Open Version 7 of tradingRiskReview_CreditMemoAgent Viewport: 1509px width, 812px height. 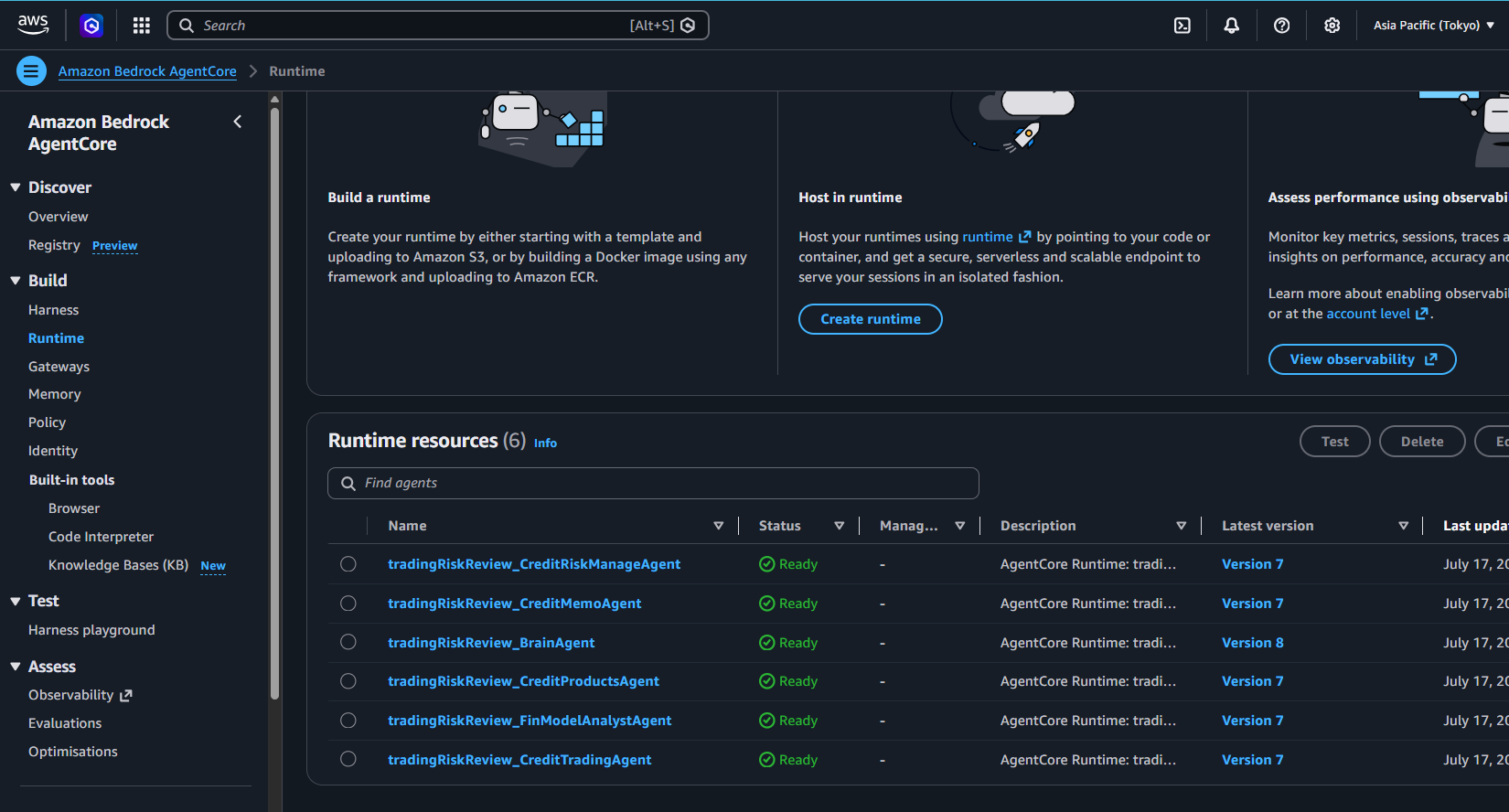tap(1253, 604)
